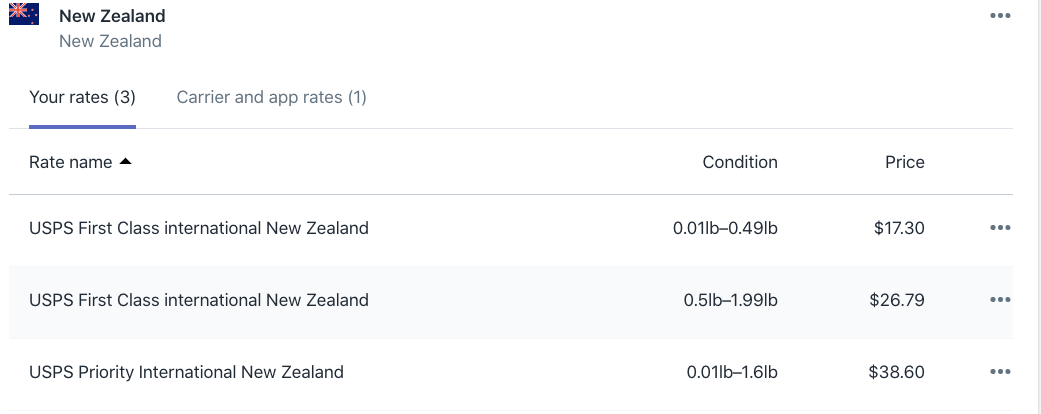Select the 0.5lb–1.99lb First Class rate row
Viewport: 1041px width, 414px height.
coord(511,300)
